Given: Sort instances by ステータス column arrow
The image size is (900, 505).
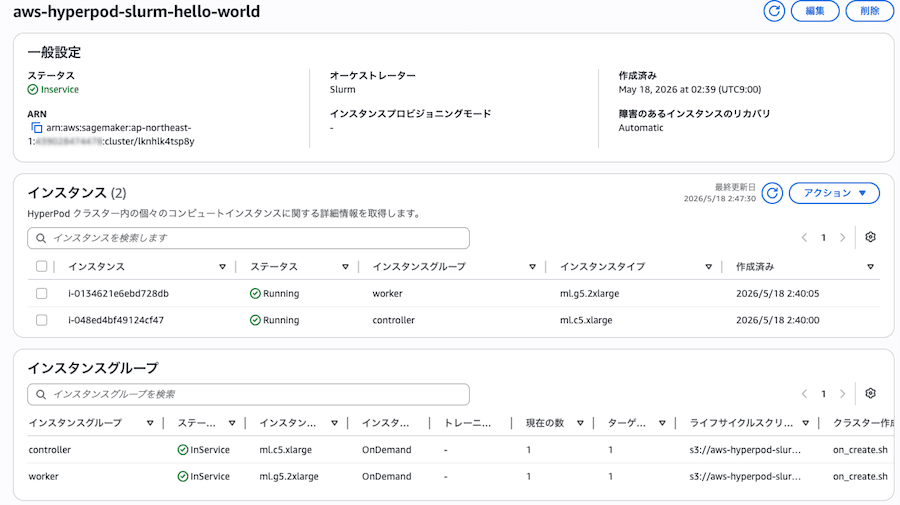Looking at the screenshot, I should coord(345,267).
